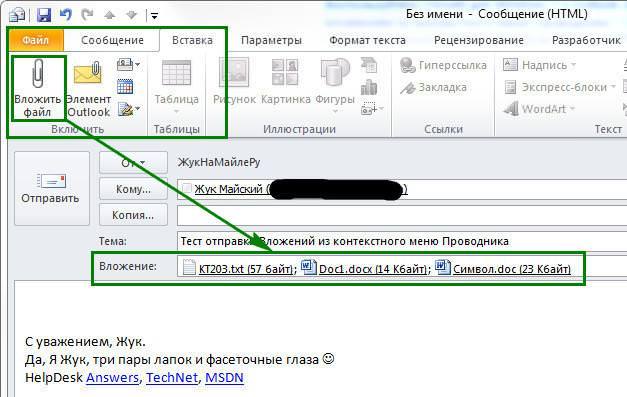Click sender name ЖукНаМайлеРу

219,162
